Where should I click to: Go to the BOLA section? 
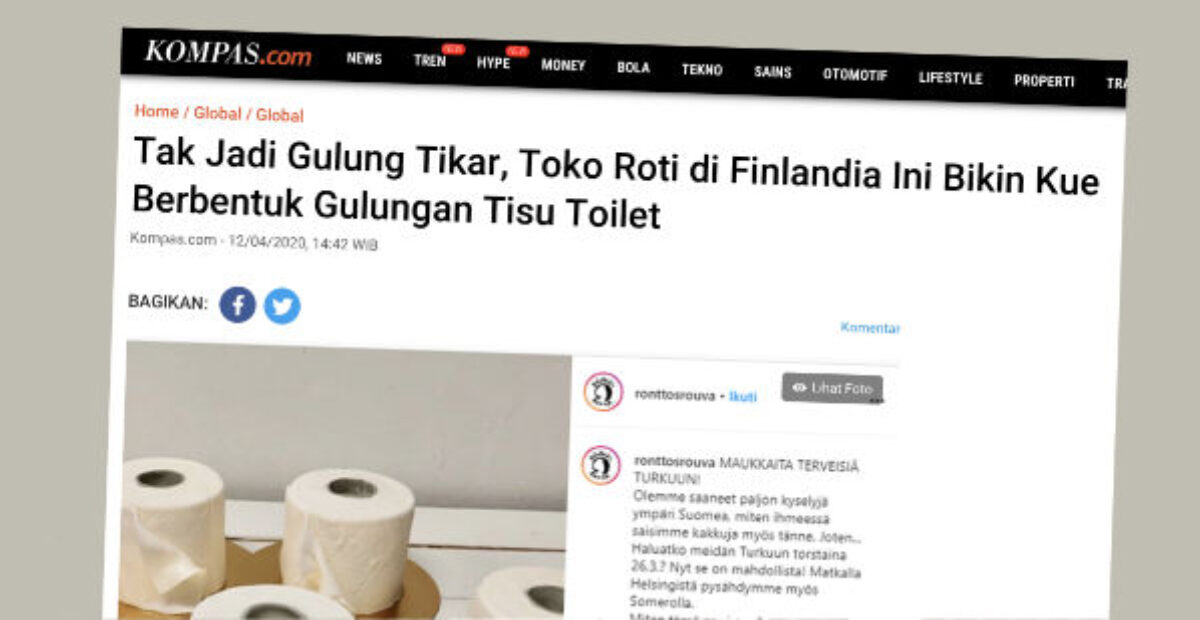633,68
